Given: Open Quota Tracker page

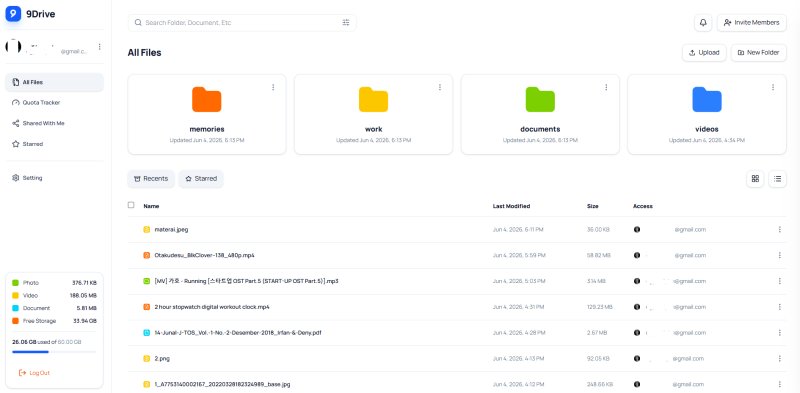Looking at the screenshot, I should coord(54,103).
